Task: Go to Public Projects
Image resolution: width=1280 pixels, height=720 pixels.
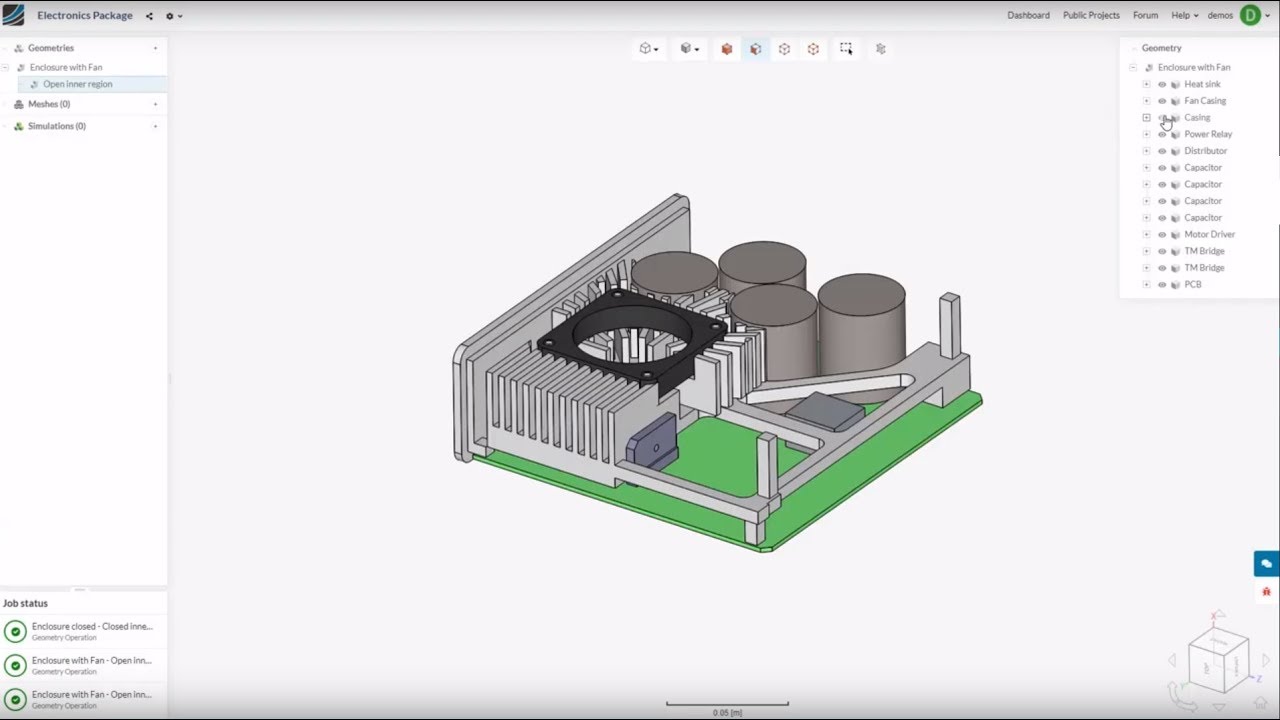Action: point(1091,16)
